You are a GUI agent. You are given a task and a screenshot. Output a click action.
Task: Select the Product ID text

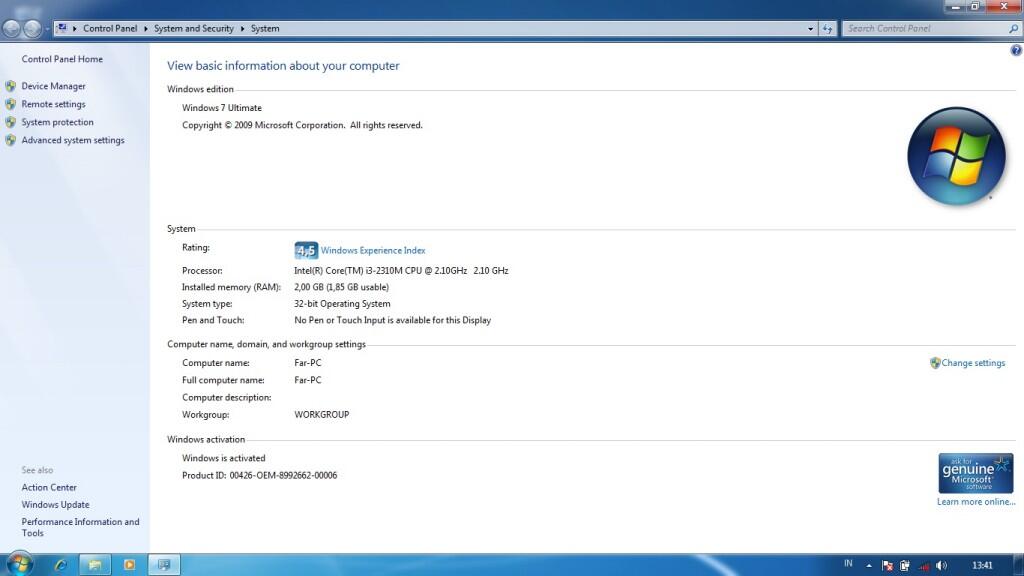tap(259, 476)
